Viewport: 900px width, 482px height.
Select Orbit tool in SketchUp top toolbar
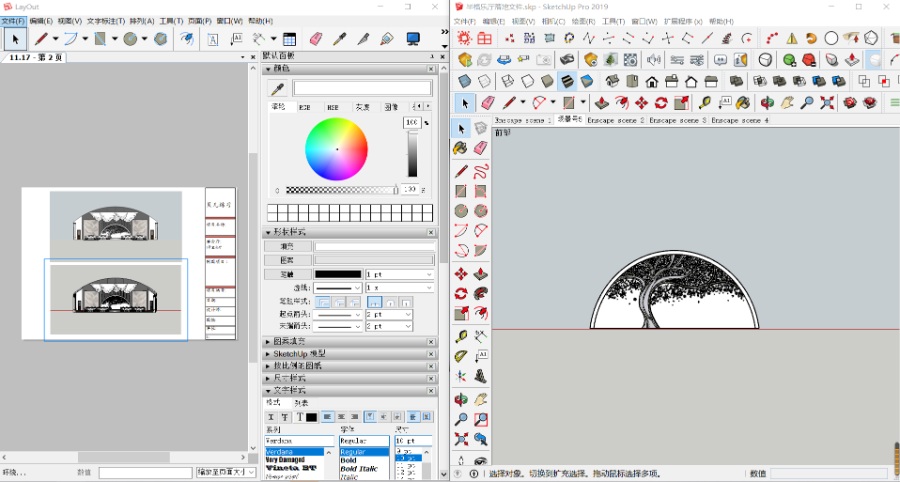coord(767,103)
